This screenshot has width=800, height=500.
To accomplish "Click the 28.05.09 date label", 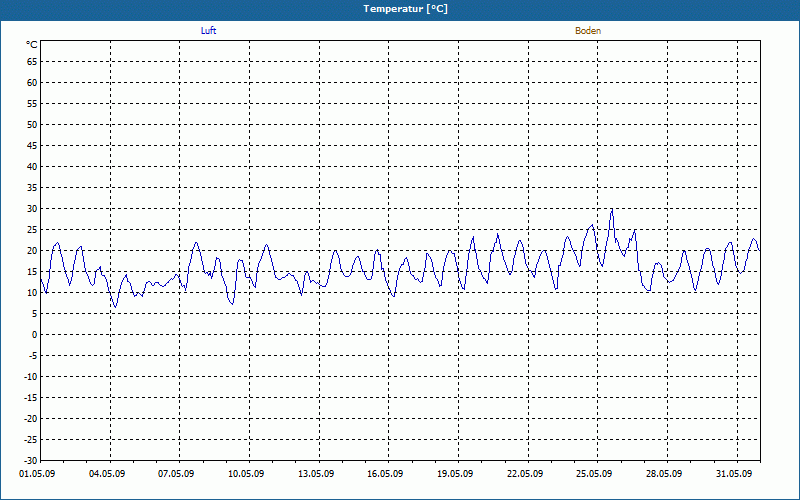I will coord(664,474).
